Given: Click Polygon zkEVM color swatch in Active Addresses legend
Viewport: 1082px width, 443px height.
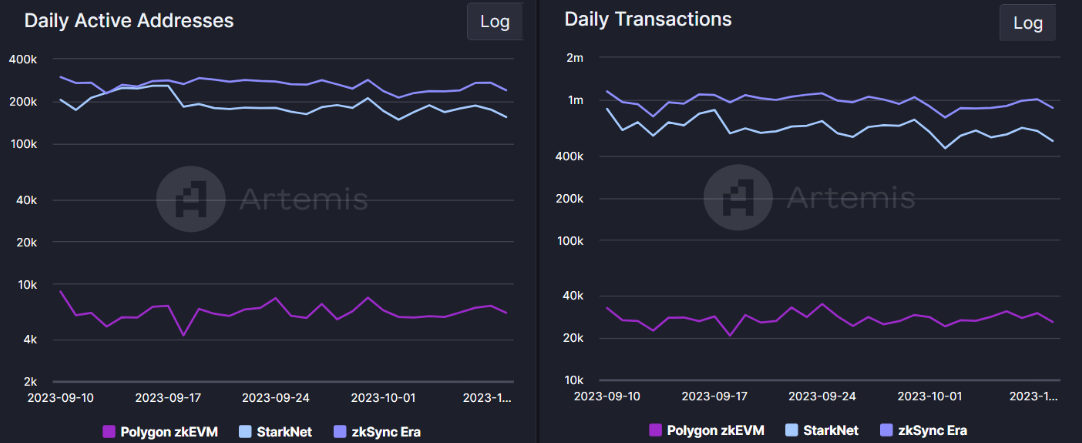Looking at the screenshot, I should point(110,431).
